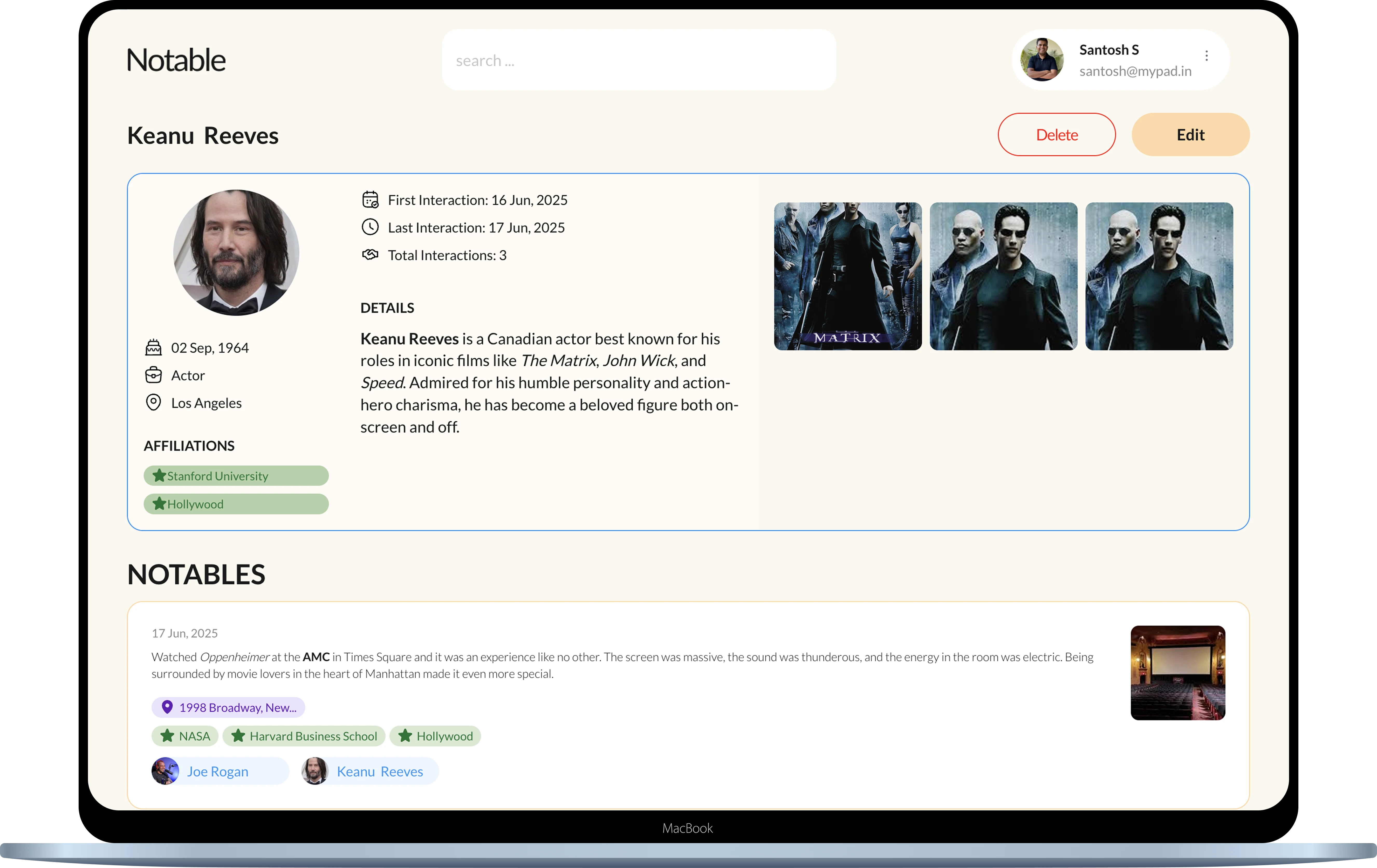1377x868 pixels.
Task: Click the last interaction clock icon
Action: (370, 227)
